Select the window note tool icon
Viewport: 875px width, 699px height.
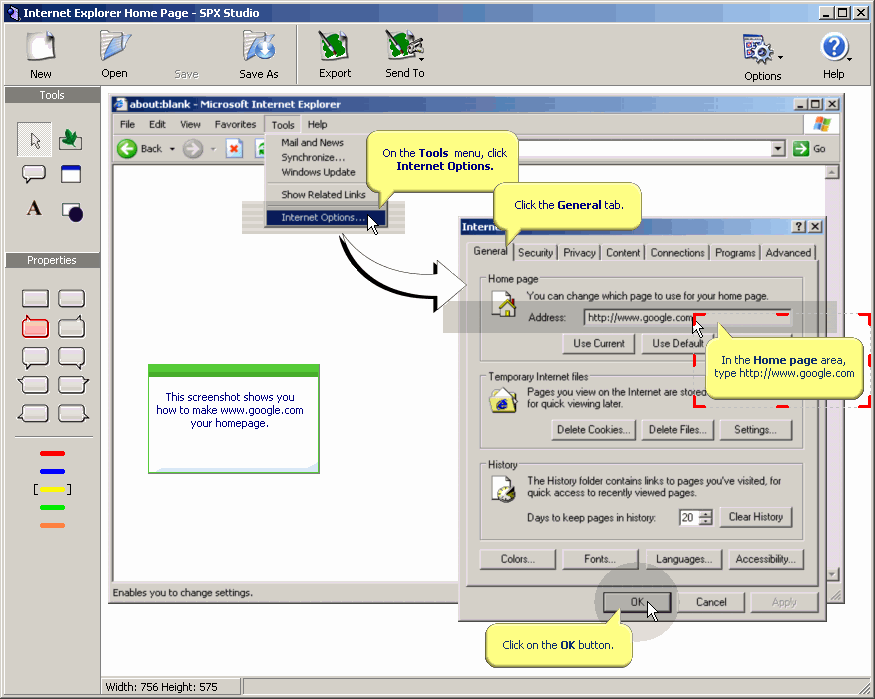71,175
